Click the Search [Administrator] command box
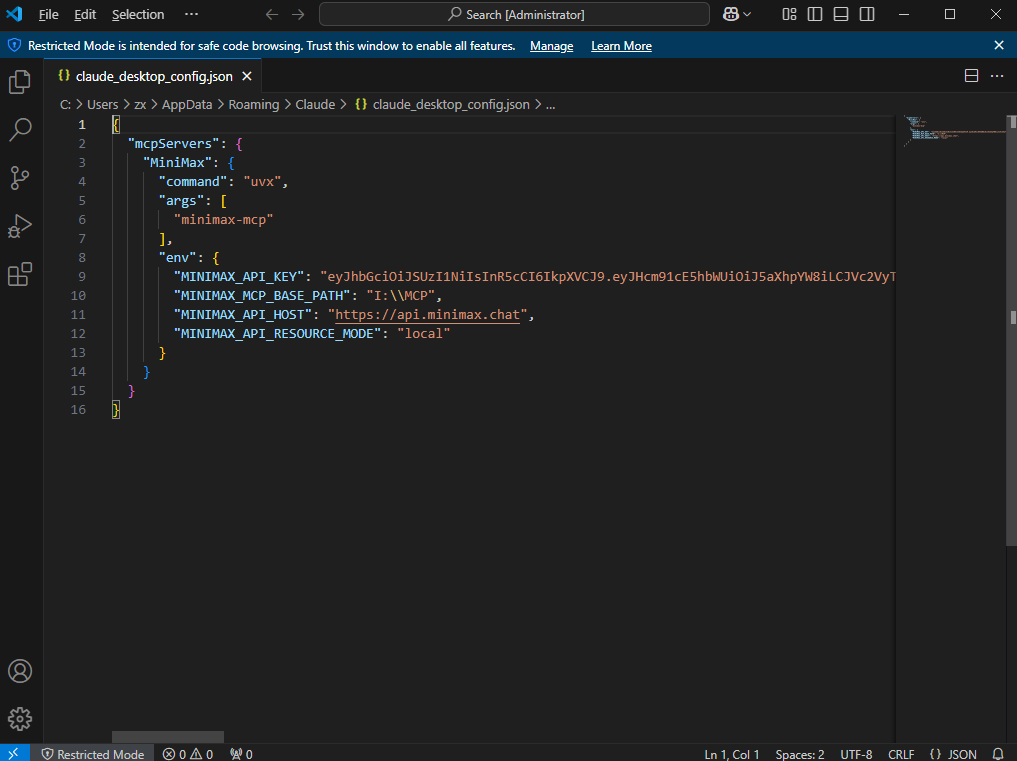The image size is (1017, 761). click(514, 14)
